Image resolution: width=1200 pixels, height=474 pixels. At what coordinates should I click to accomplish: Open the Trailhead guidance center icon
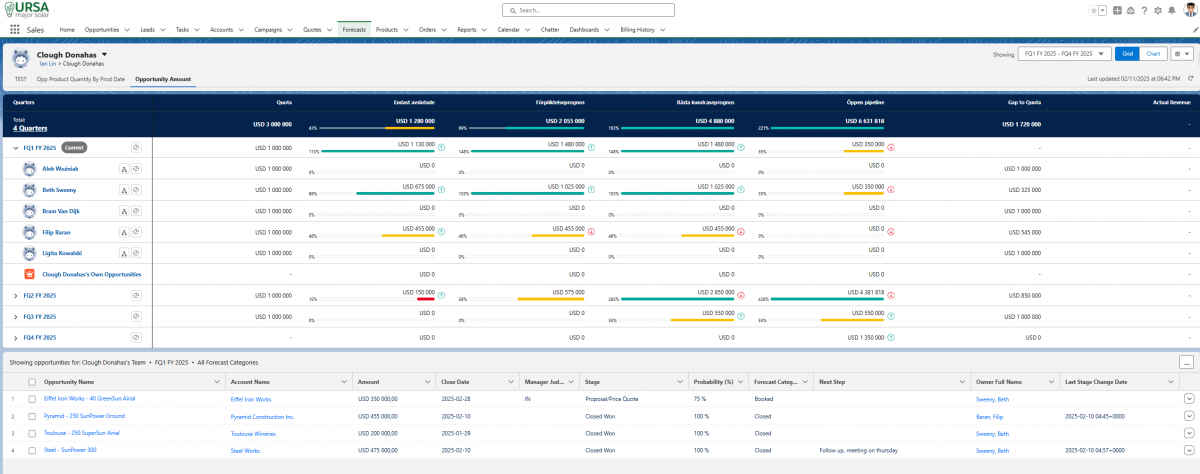tap(1130, 10)
